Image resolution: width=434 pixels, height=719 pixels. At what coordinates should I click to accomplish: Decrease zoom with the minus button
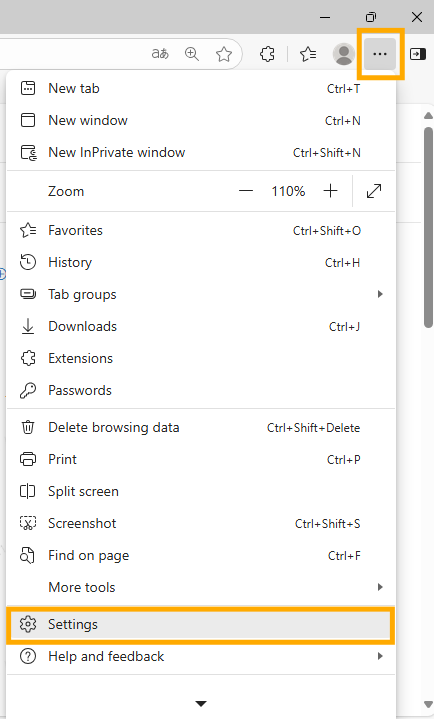(x=246, y=191)
